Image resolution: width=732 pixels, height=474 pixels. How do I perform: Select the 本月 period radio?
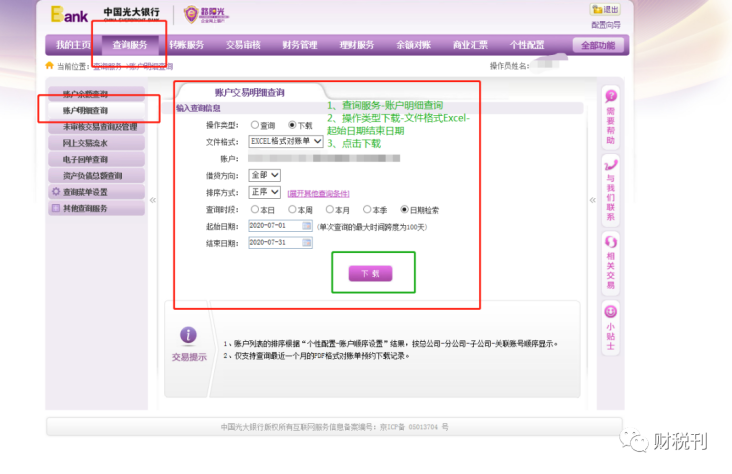(x=330, y=209)
